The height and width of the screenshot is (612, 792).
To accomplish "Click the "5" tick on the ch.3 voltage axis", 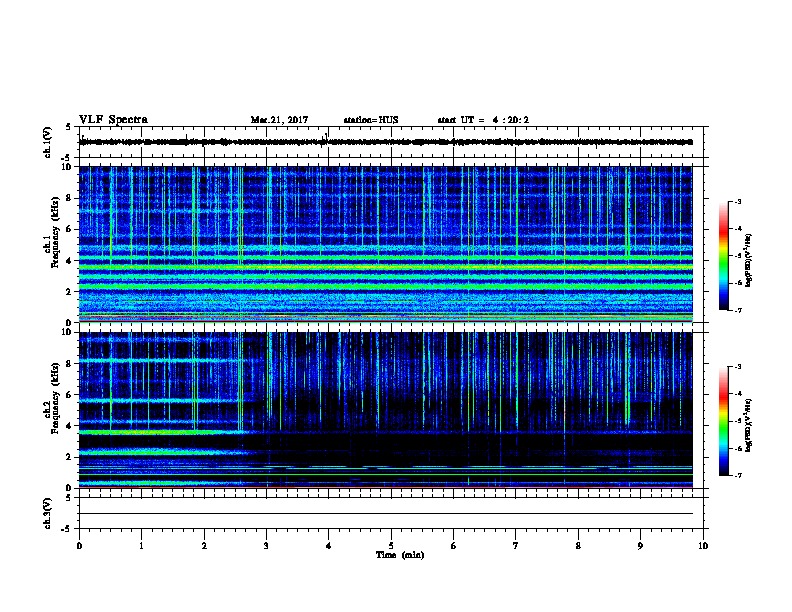I will click(x=69, y=498).
